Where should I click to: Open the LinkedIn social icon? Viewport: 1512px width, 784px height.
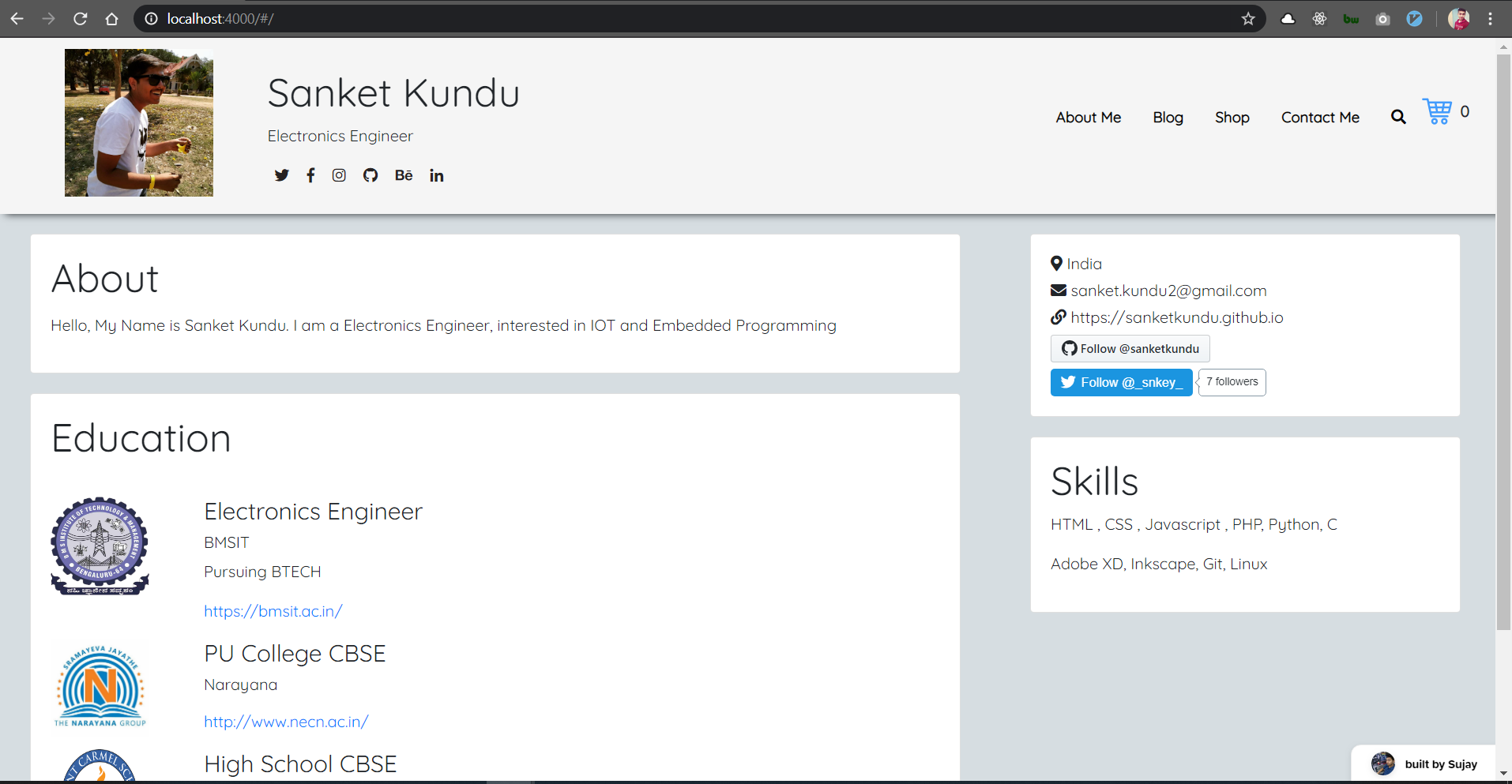click(x=437, y=175)
